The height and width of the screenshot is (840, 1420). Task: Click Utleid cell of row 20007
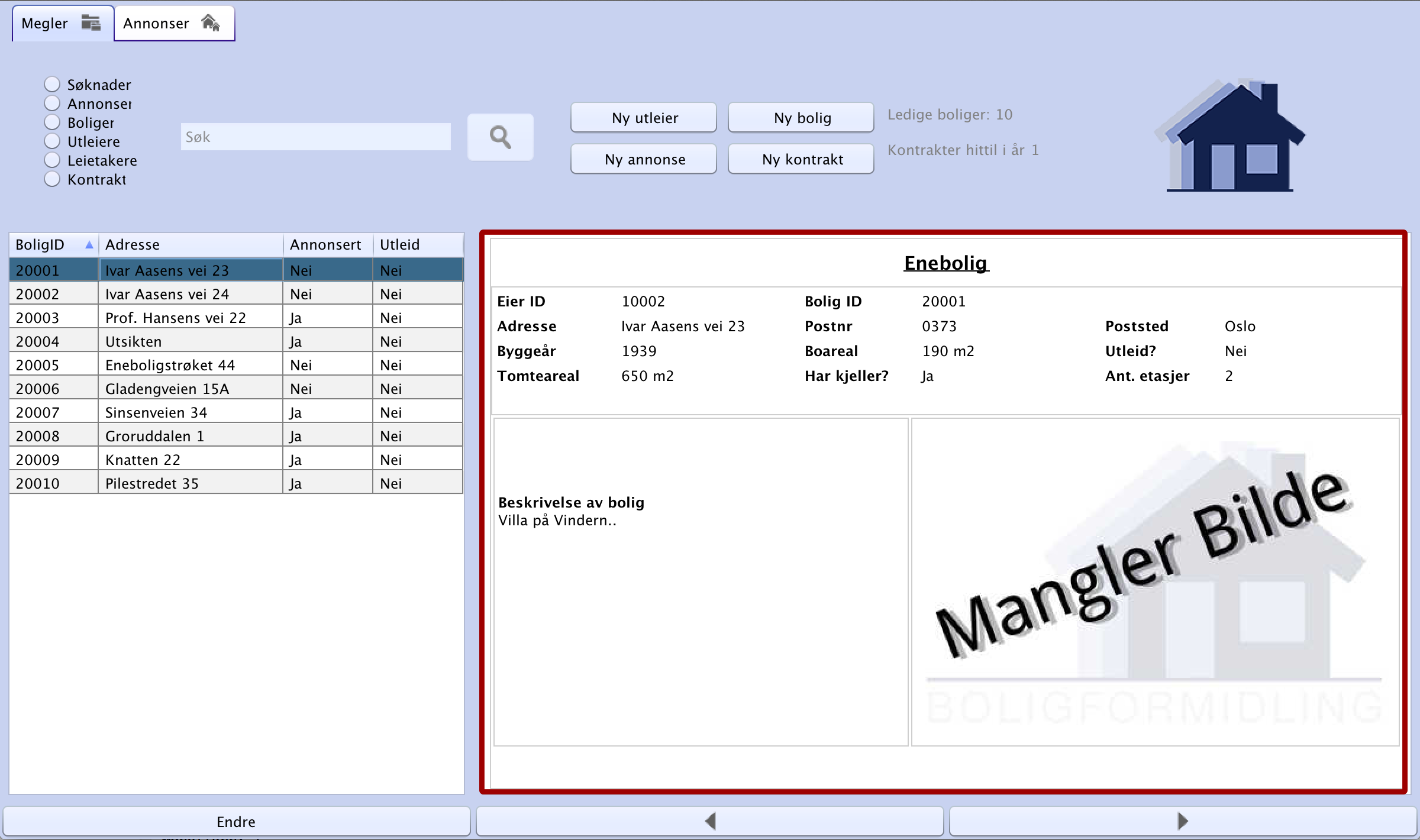[x=418, y=412]
